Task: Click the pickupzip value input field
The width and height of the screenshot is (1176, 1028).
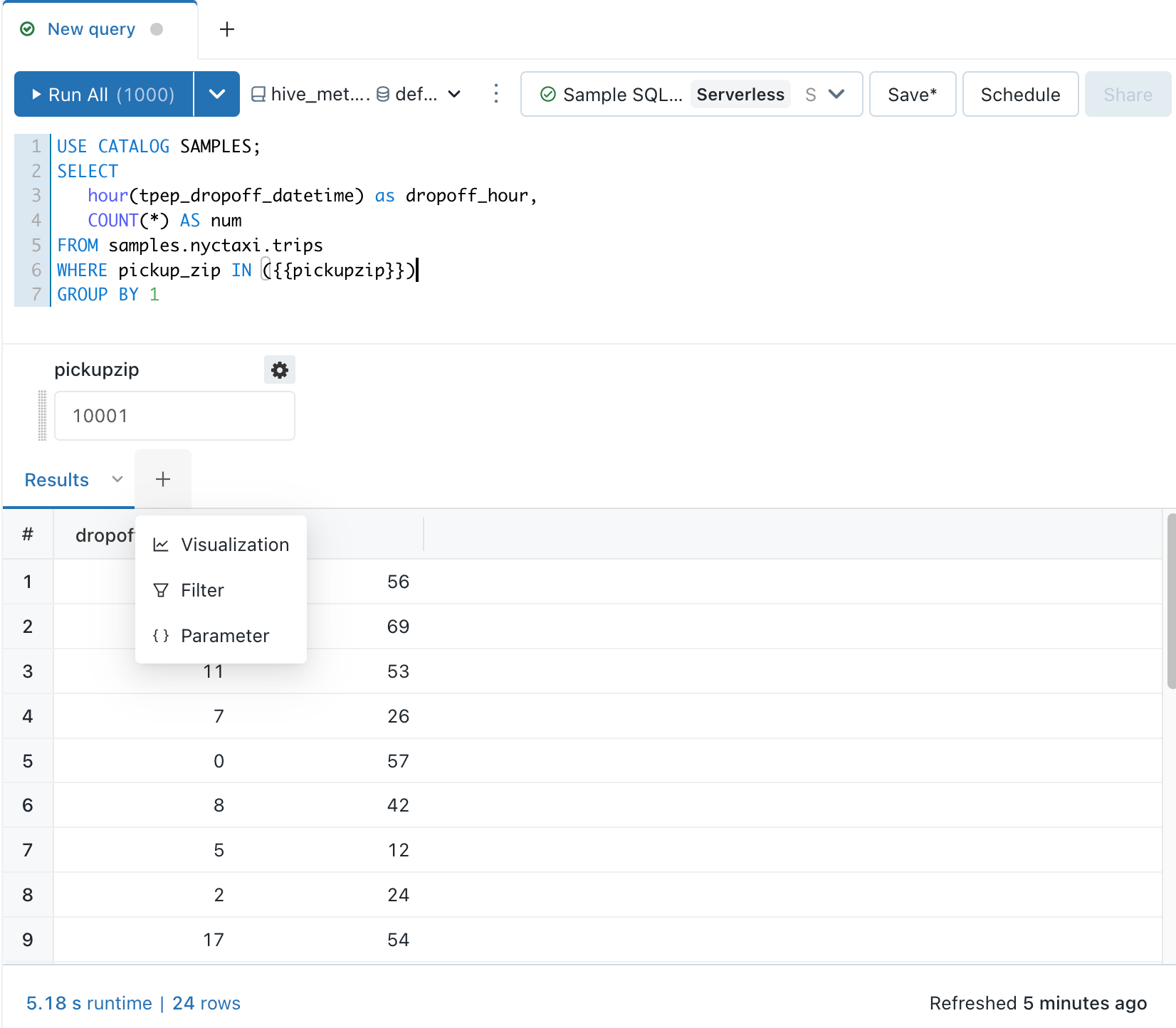Action: (x=174, y=416)
